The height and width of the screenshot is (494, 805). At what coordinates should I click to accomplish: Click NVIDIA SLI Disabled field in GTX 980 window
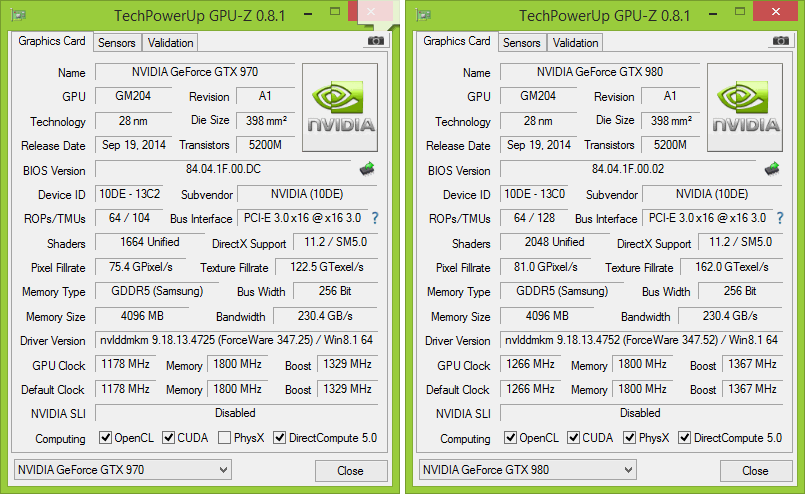click(642, 413)
